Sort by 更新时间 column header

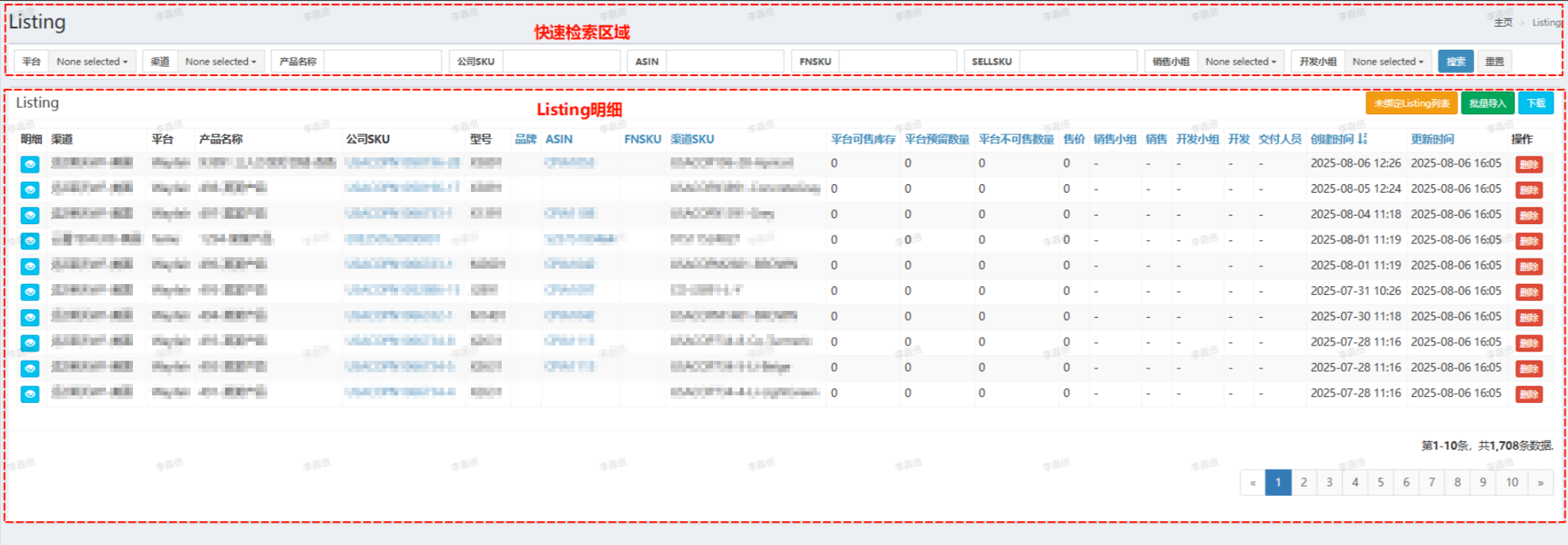[1432, 139]
